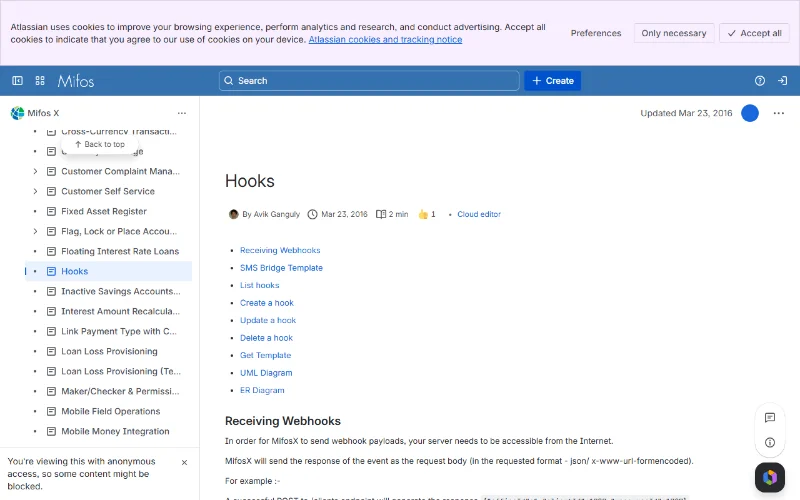Open Fixed Asset Register page

tap(104, 211)
